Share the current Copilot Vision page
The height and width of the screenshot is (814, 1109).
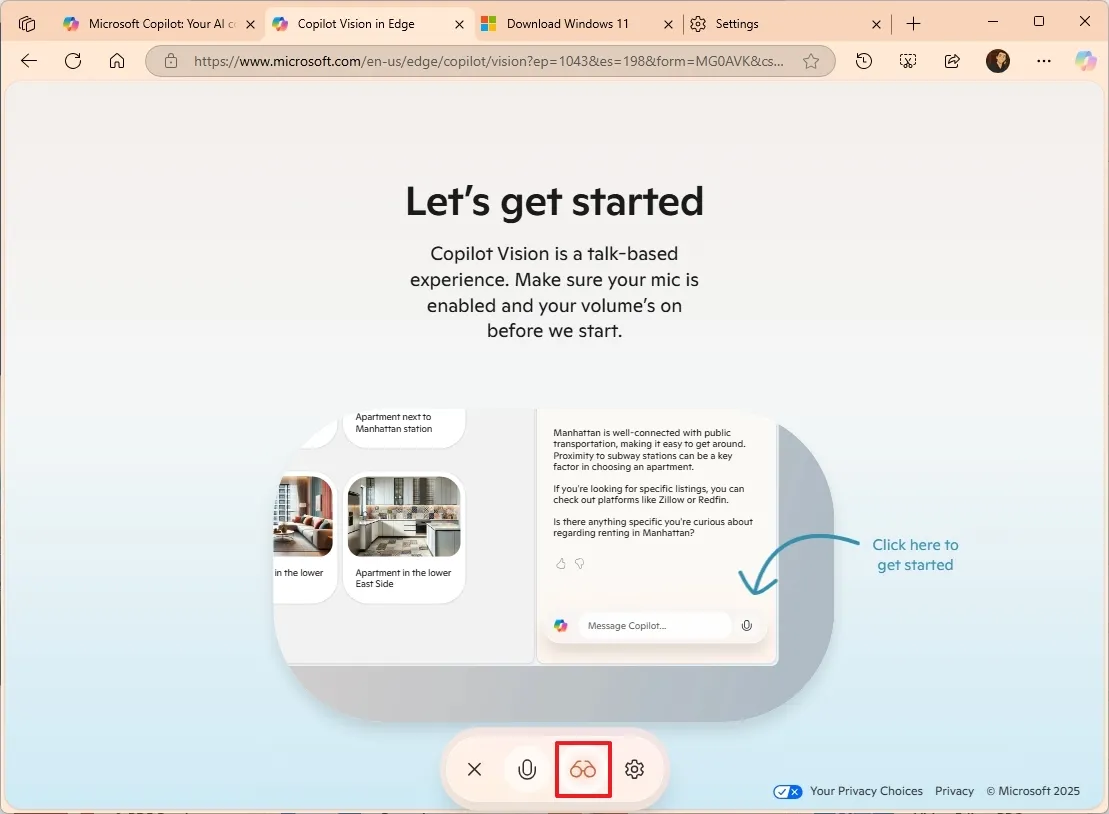(952, 61)
